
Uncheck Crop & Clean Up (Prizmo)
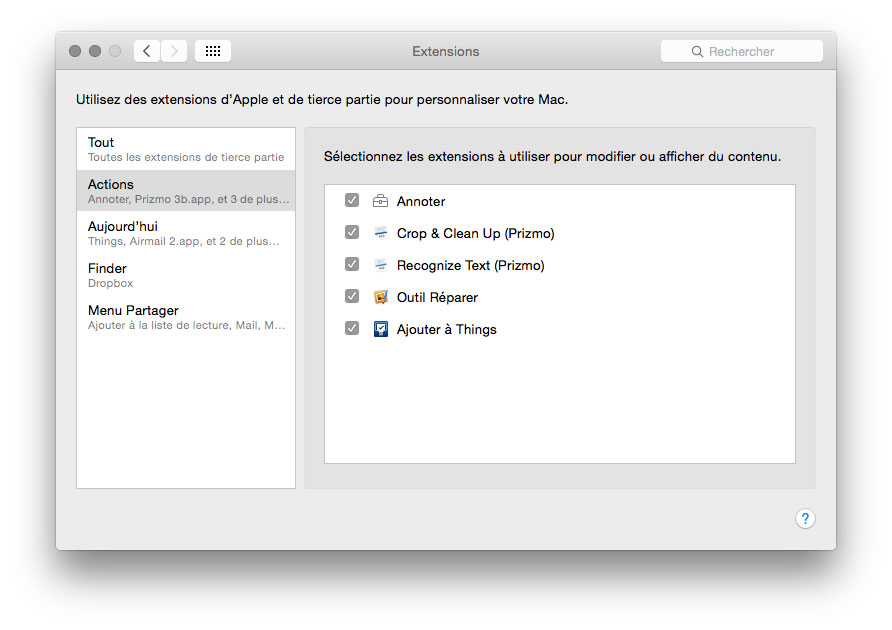[352, 232]
